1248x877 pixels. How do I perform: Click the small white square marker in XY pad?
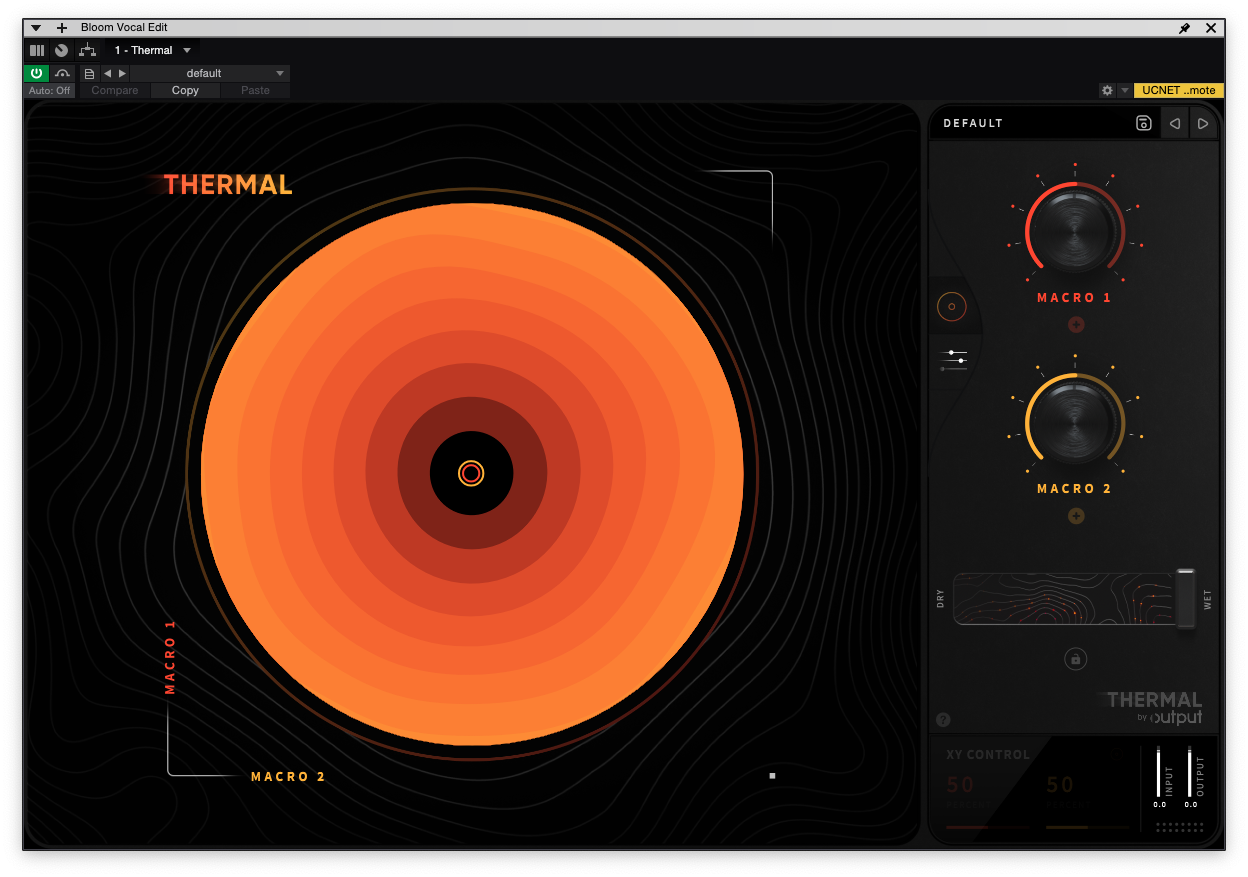click(x=772, y=775)
